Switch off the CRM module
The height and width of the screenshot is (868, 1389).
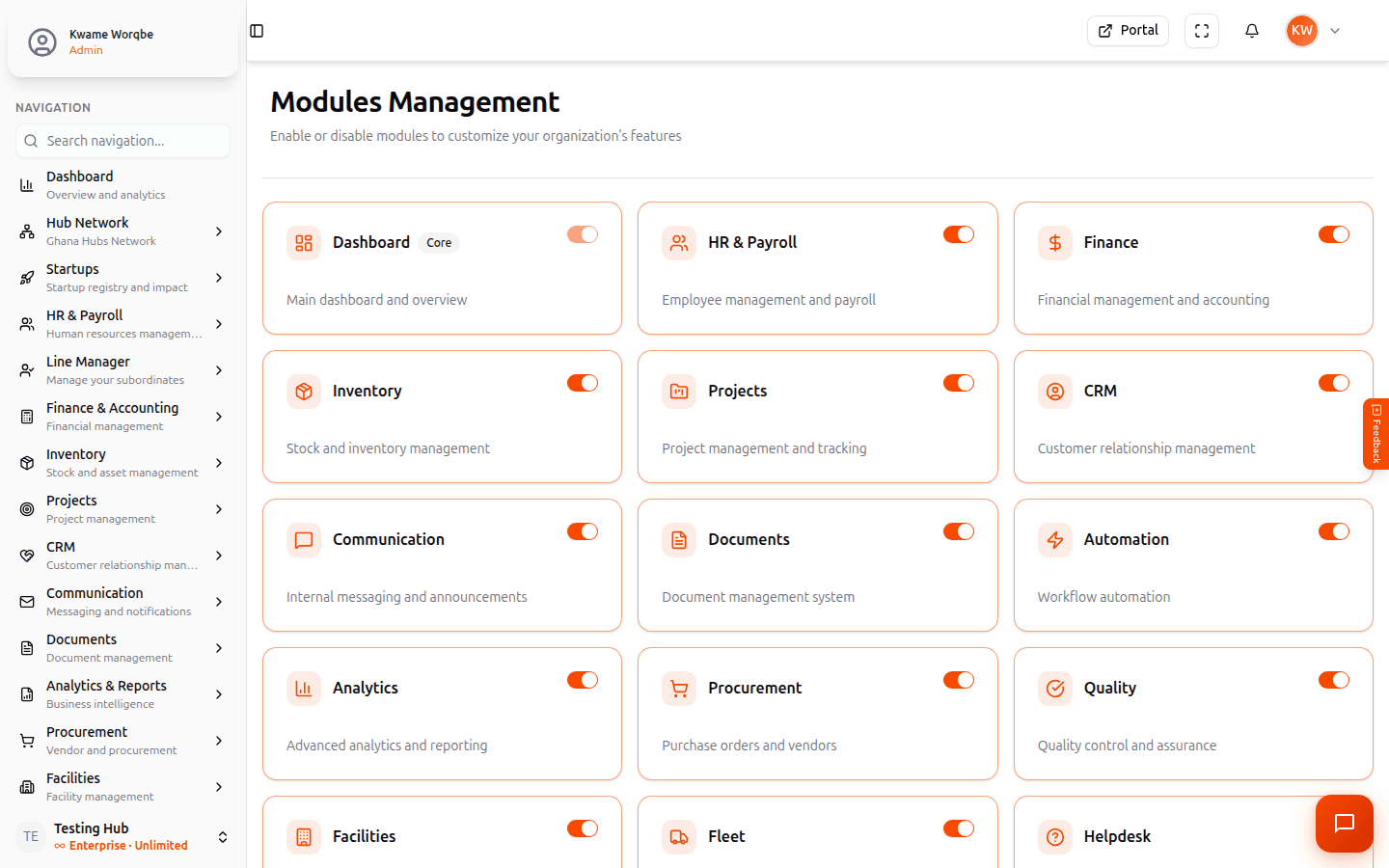click(x=1334, y=383)
